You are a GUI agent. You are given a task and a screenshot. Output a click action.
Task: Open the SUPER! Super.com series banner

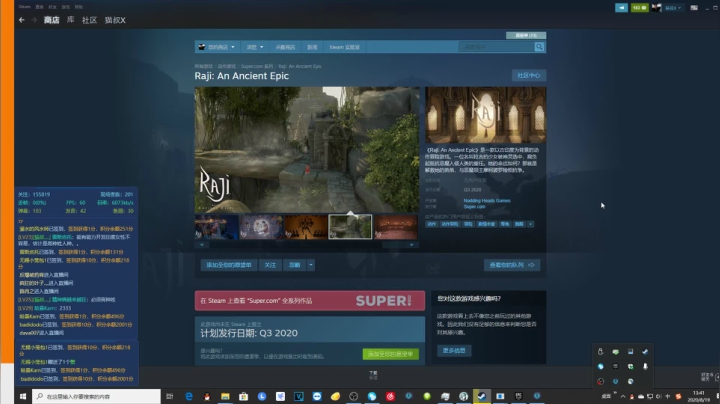point(310,301)
